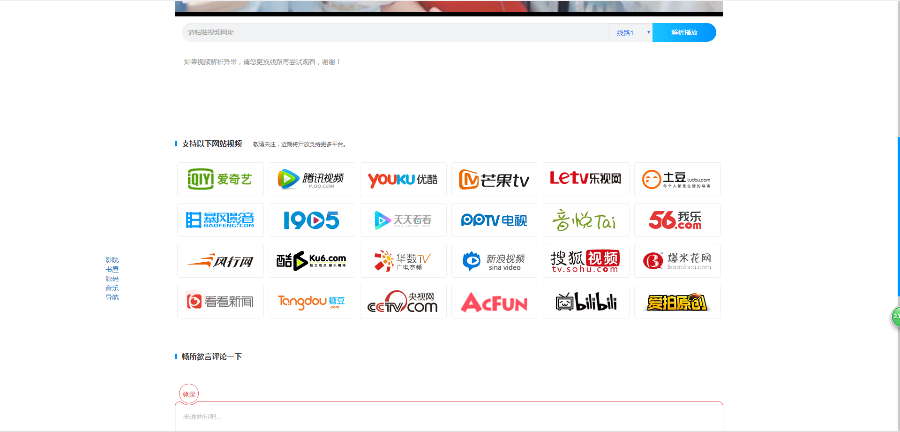Image resolution: width=900 pixels, height=432 pixels.
Task: Select the Youku 优酷 logo tile
Action: (404, 179)
